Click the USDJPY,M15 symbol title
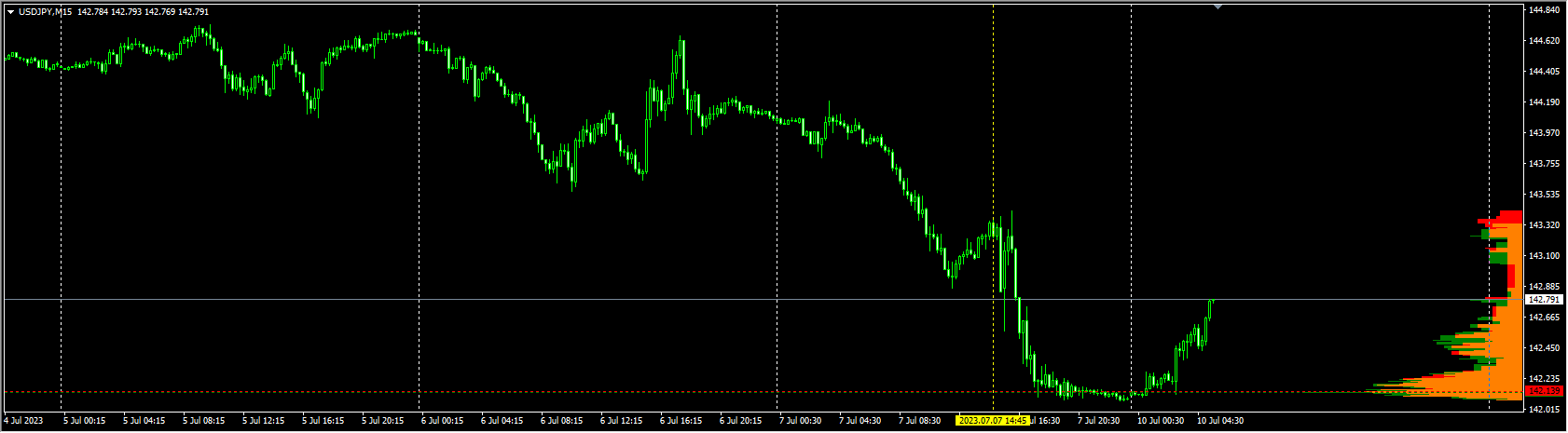1568x433 pixels. (46, 12)
